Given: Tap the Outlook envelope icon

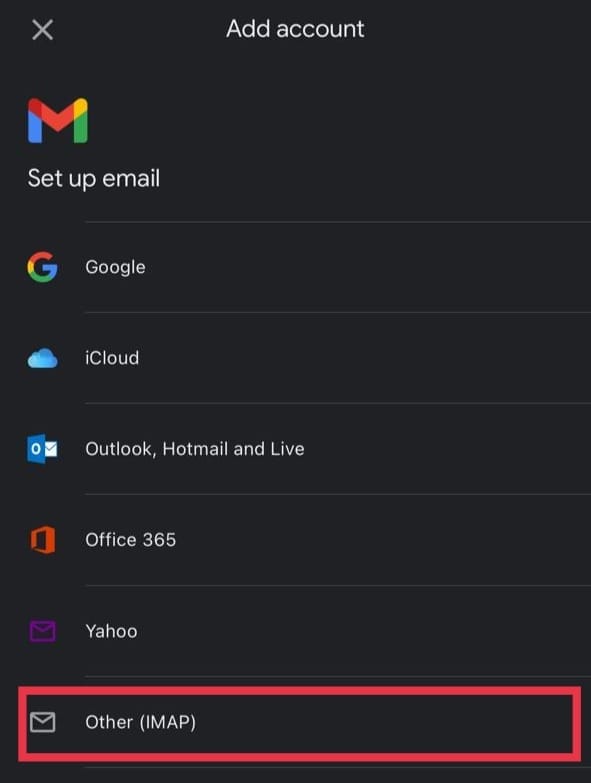Looking at the screenshot, I should 42,449.
